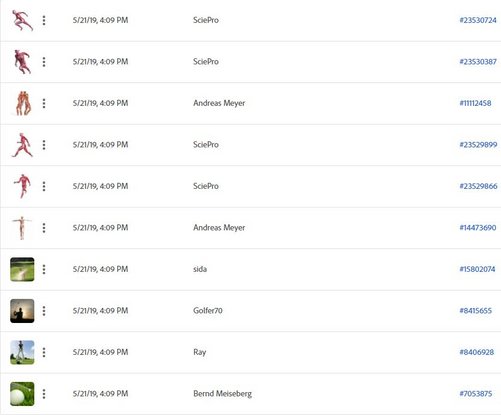
Task: Open the asset link #8415655
Action: [476, 311]
